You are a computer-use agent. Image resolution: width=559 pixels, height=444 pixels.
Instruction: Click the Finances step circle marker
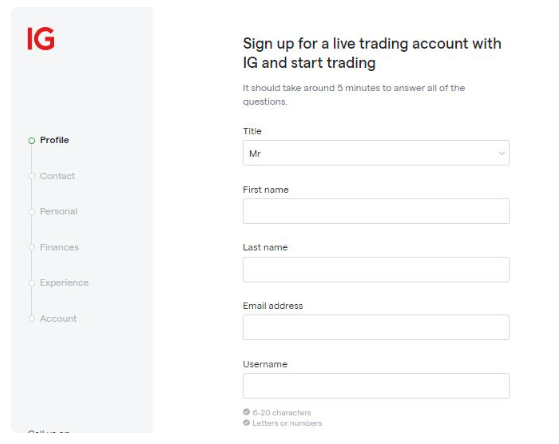click(32, 247)
